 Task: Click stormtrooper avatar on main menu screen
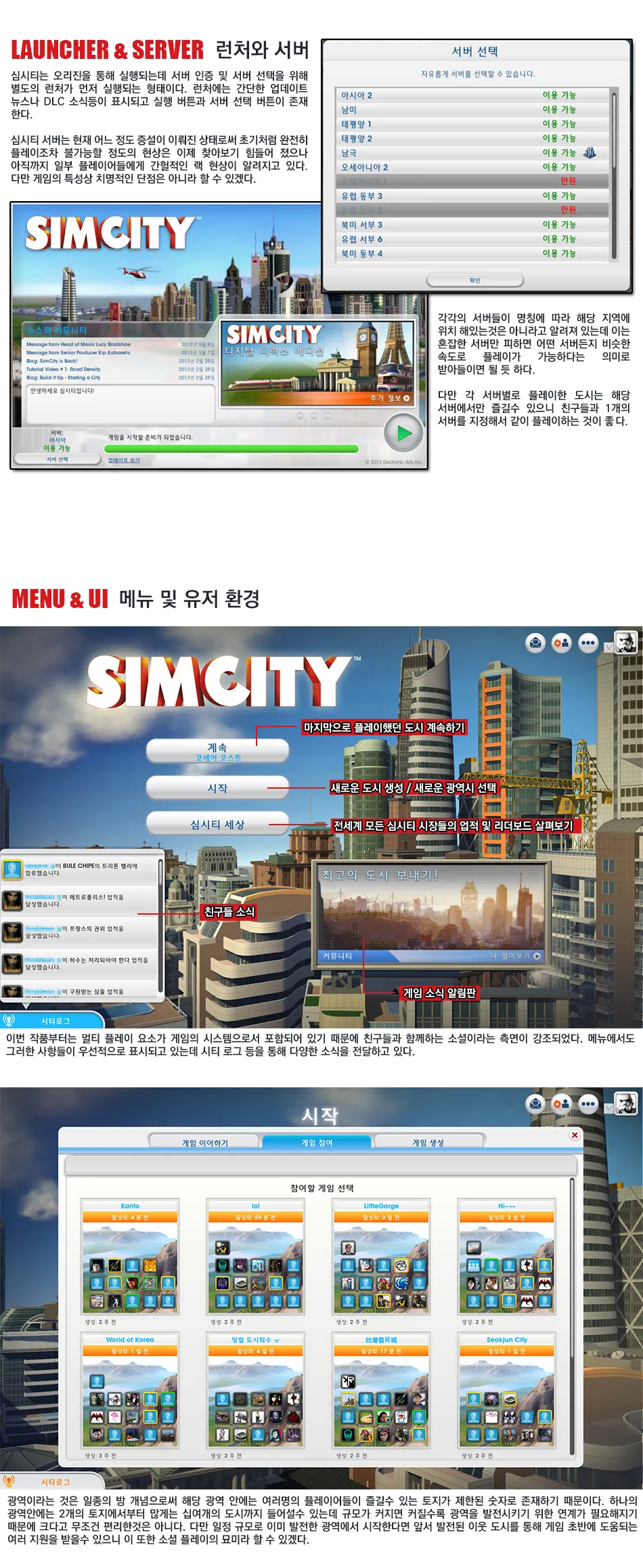pos(626,642)
